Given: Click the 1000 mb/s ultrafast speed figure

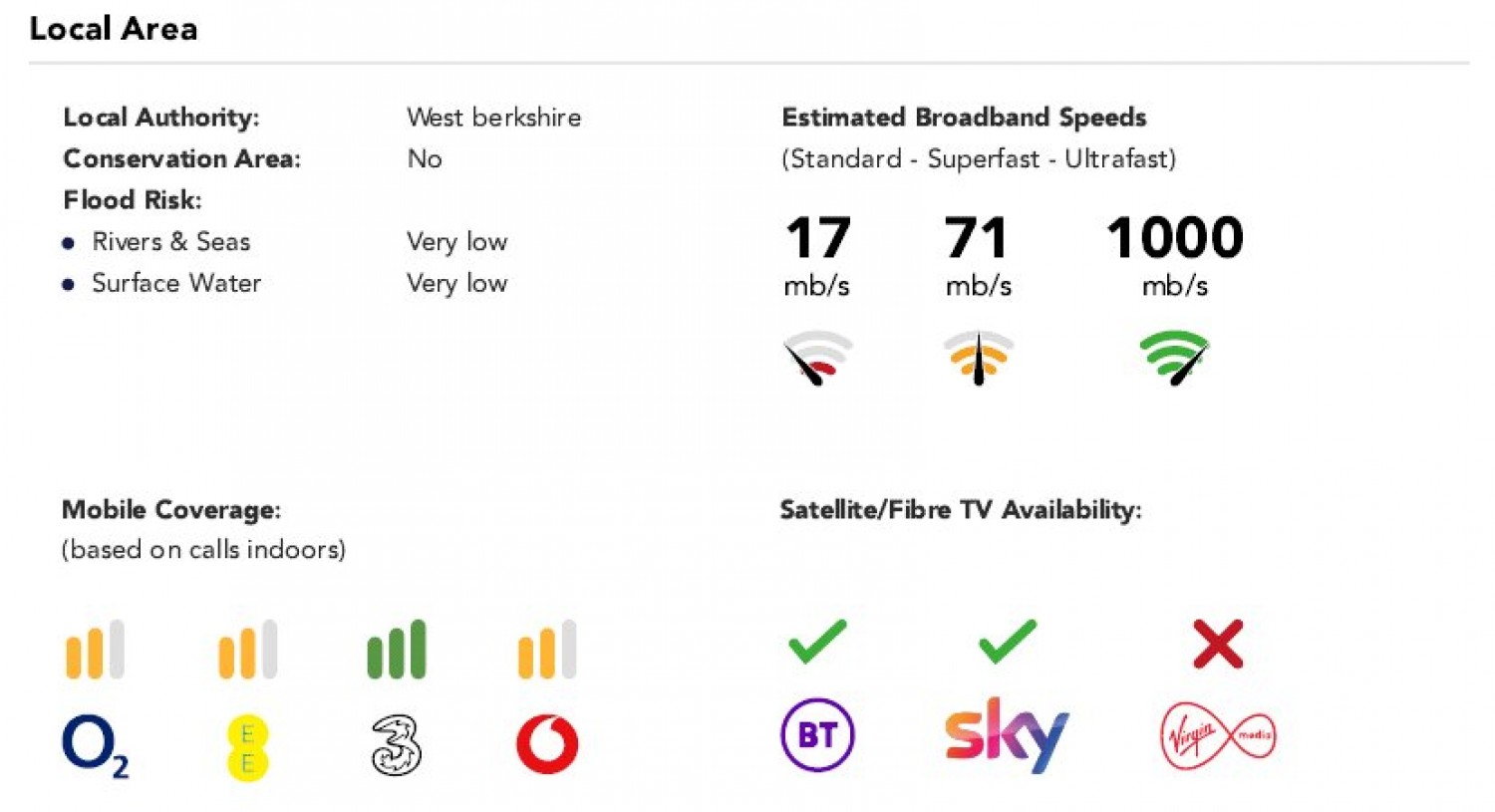Looking at the screenshot, I should (x=1175, y=238).
